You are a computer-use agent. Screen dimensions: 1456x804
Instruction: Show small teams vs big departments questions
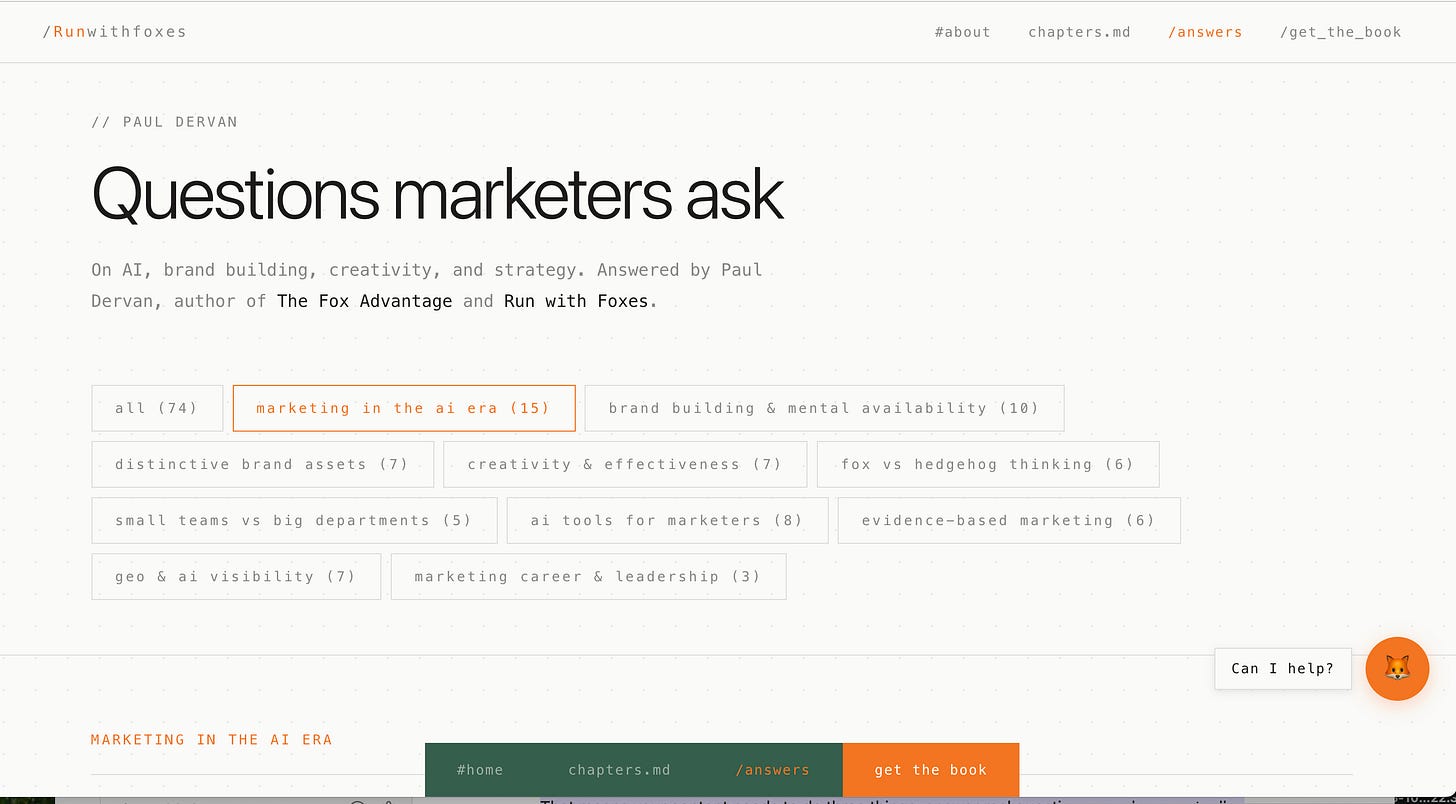294,520
